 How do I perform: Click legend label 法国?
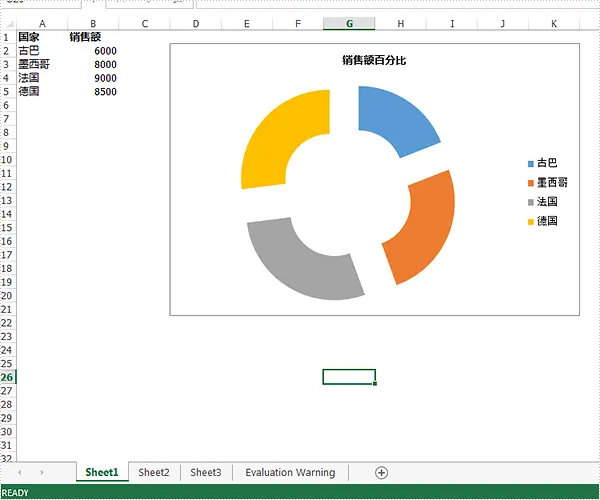click(547, 202)
